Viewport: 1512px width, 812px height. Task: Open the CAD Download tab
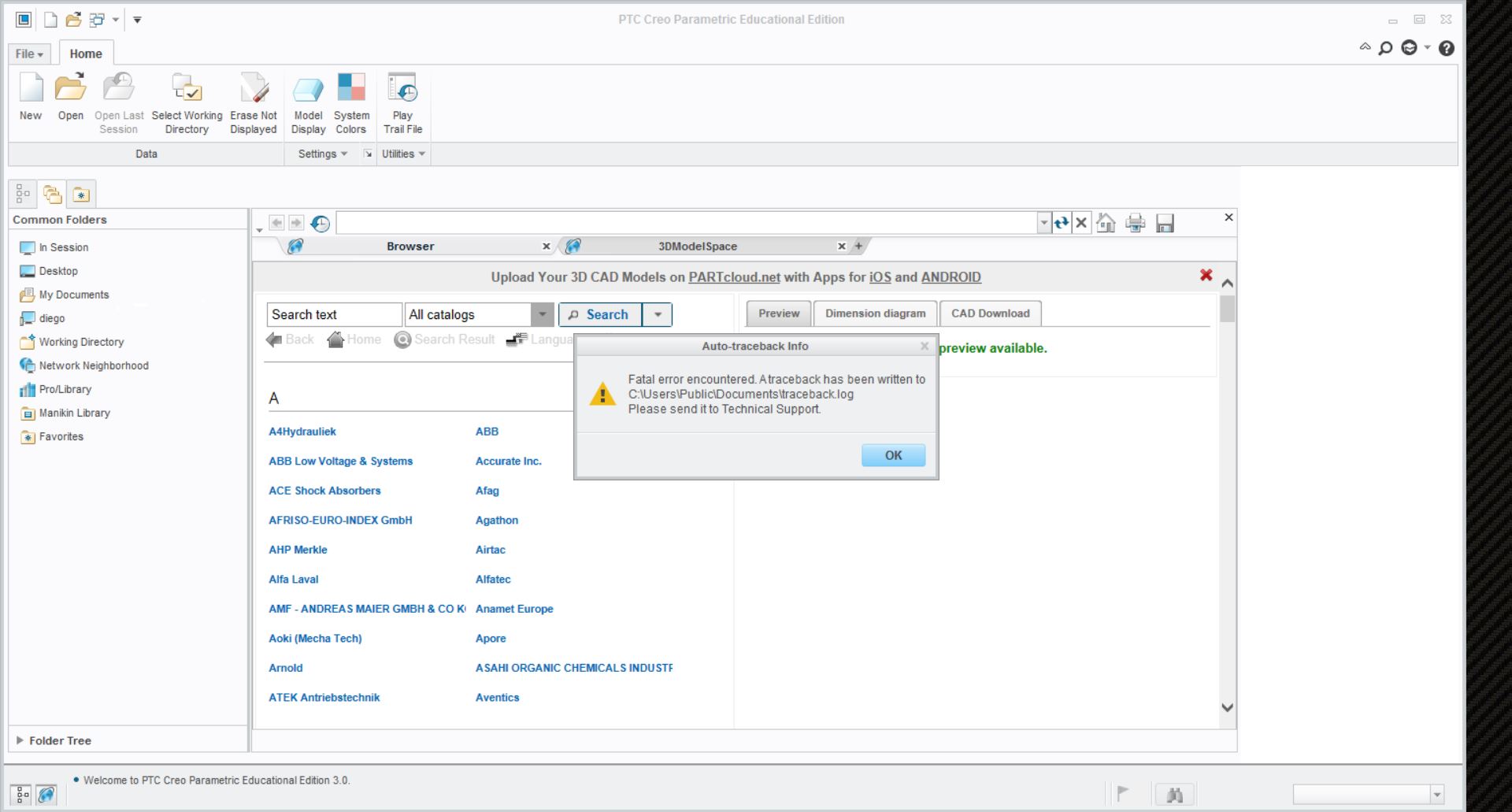pos(991,313)
